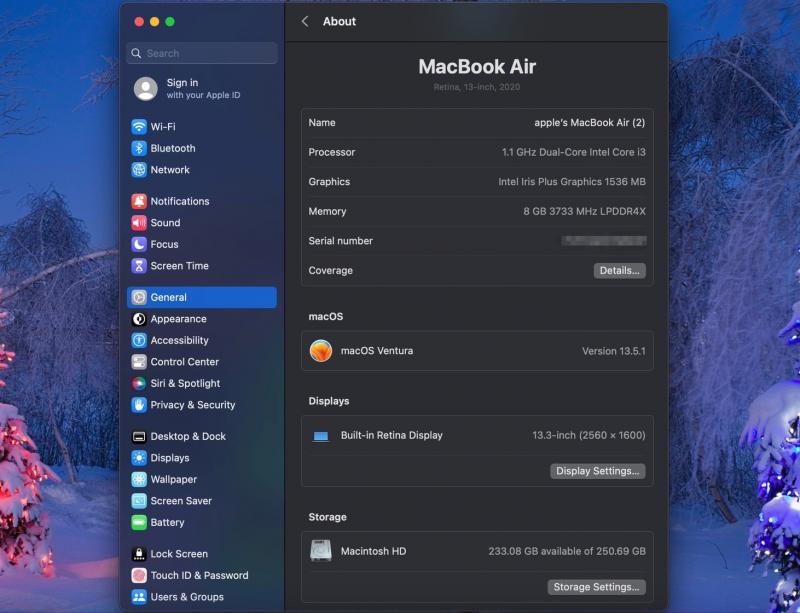Click the Siri & Spotlight icon
The width and height of the screenshot is (800, 613).
click(139, 383)
